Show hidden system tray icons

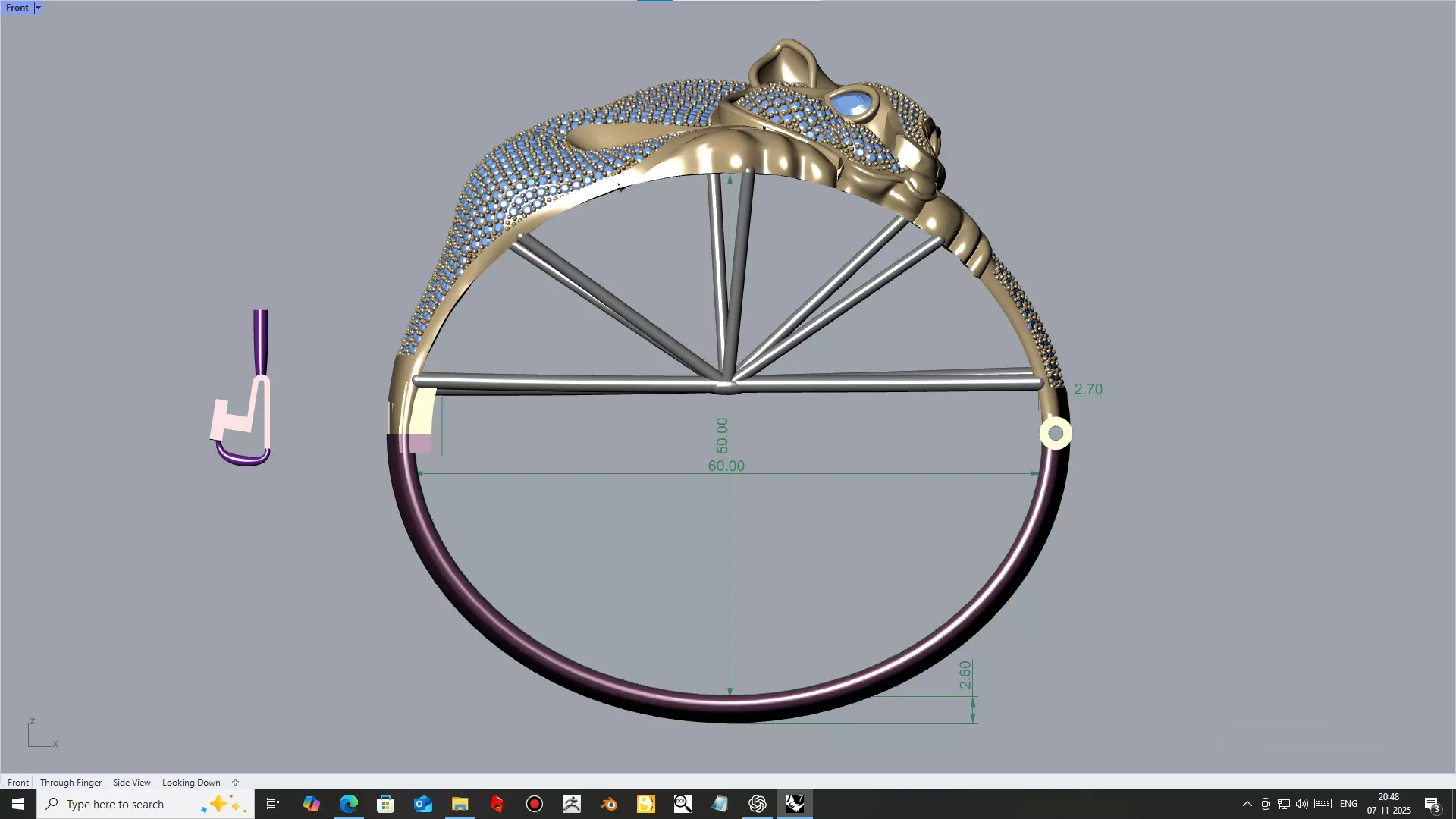pyautogui.click(x=1247, y=804)
